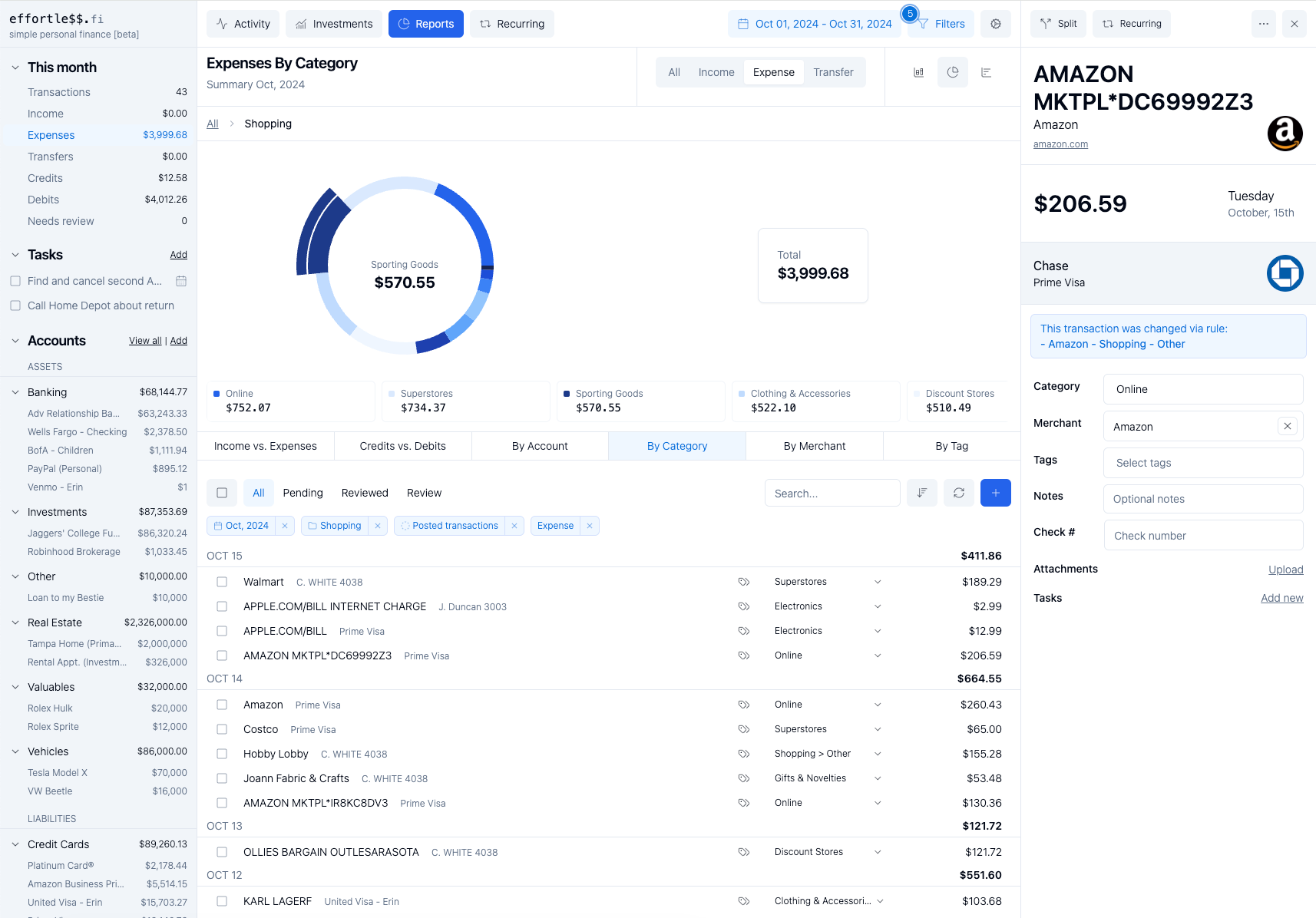The width and height of the screenshot is (1316, 918).
Task: Toggle the select-all transactions checkbox
Action: [222, 493]
